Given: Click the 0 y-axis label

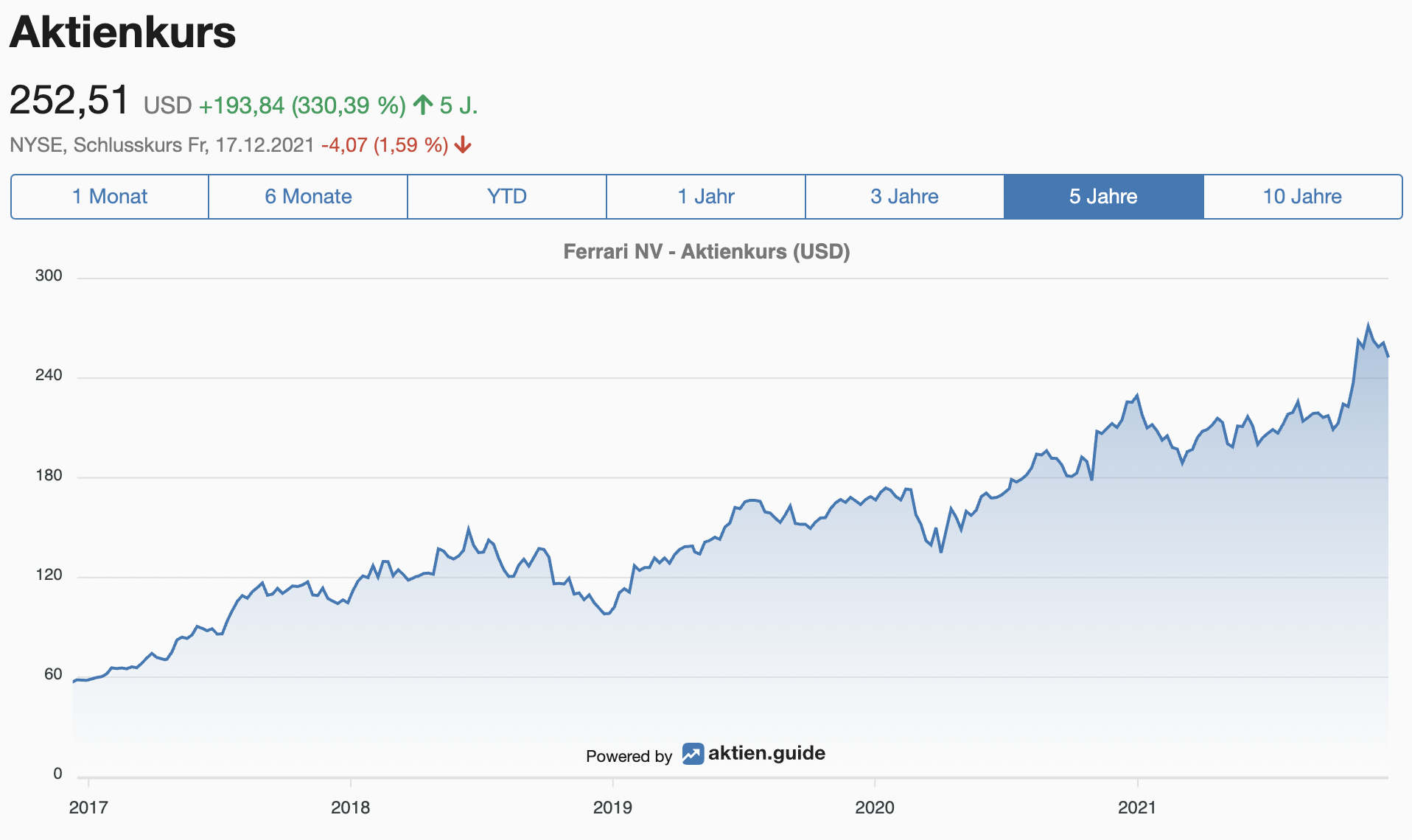Looking at the screenshot, I should tap(57, 774).
